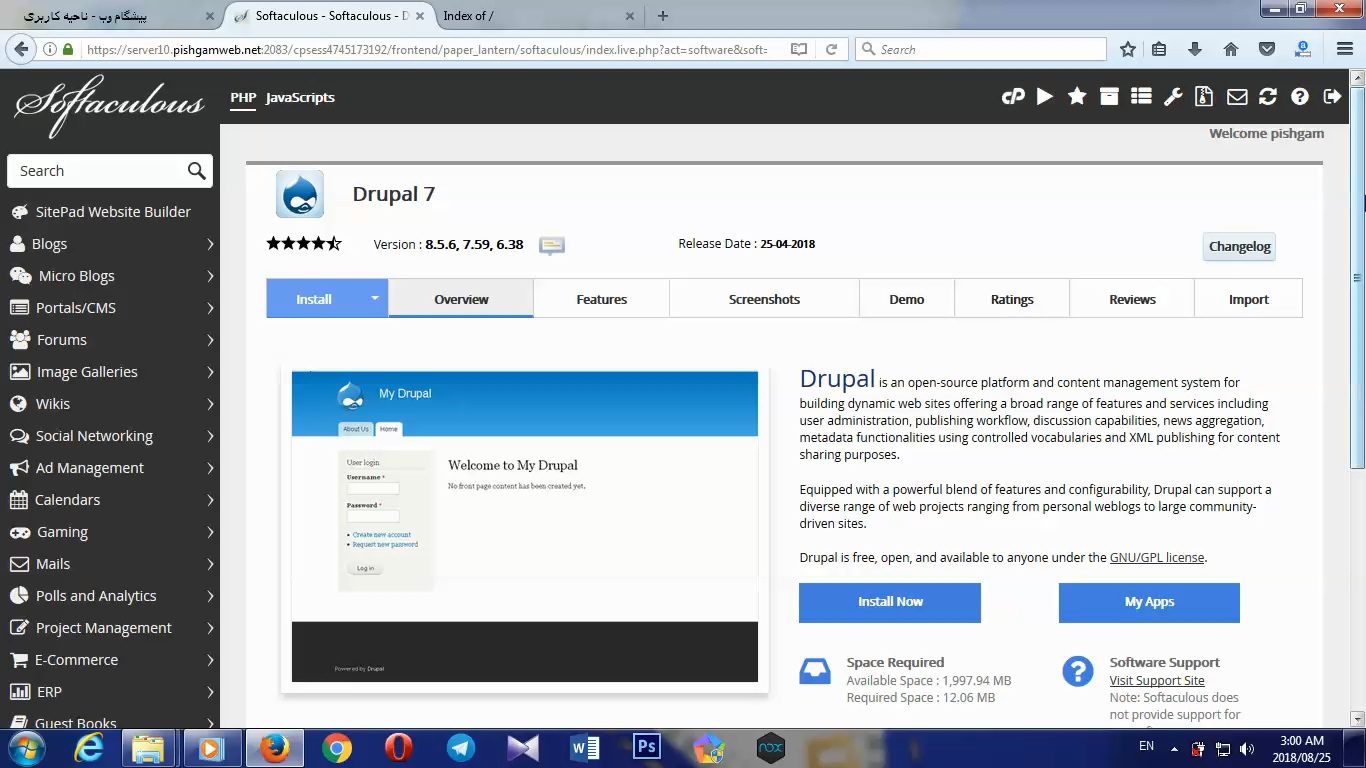The width and height of the screenshot is (1366, 768).
Task: Follow the Visit Support Site link
Action: tap(1157, 680)
